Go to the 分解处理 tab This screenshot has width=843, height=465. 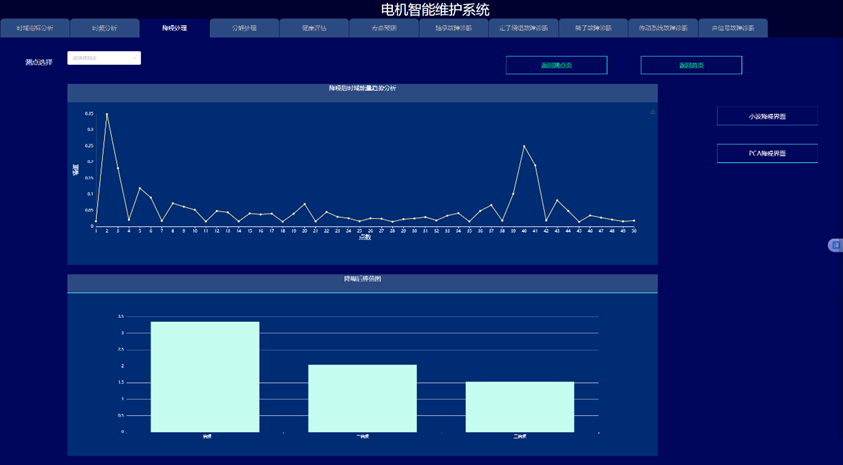point(244,28)
